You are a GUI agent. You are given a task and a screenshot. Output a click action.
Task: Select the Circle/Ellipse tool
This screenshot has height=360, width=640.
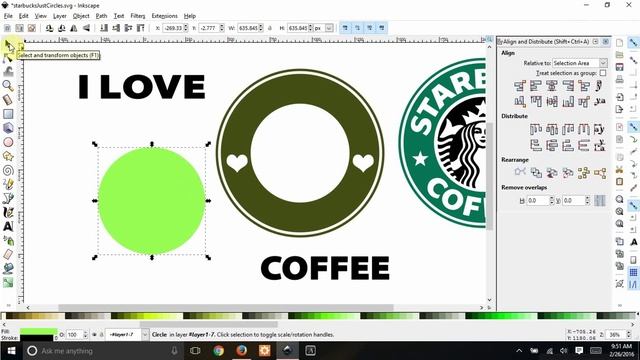click(8, 142)
